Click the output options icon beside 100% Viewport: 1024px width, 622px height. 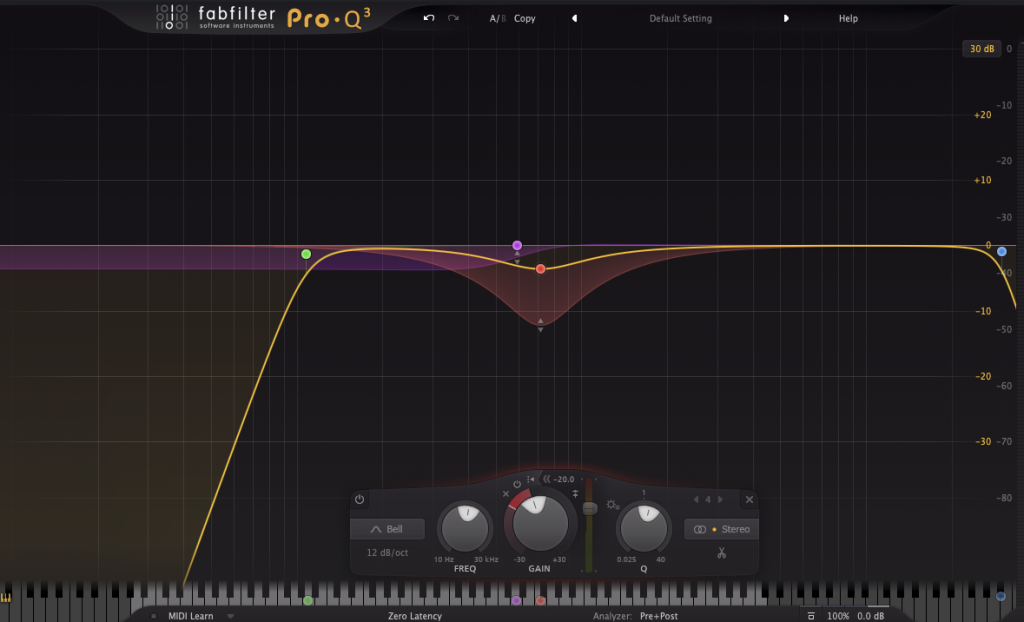(811, 615)
